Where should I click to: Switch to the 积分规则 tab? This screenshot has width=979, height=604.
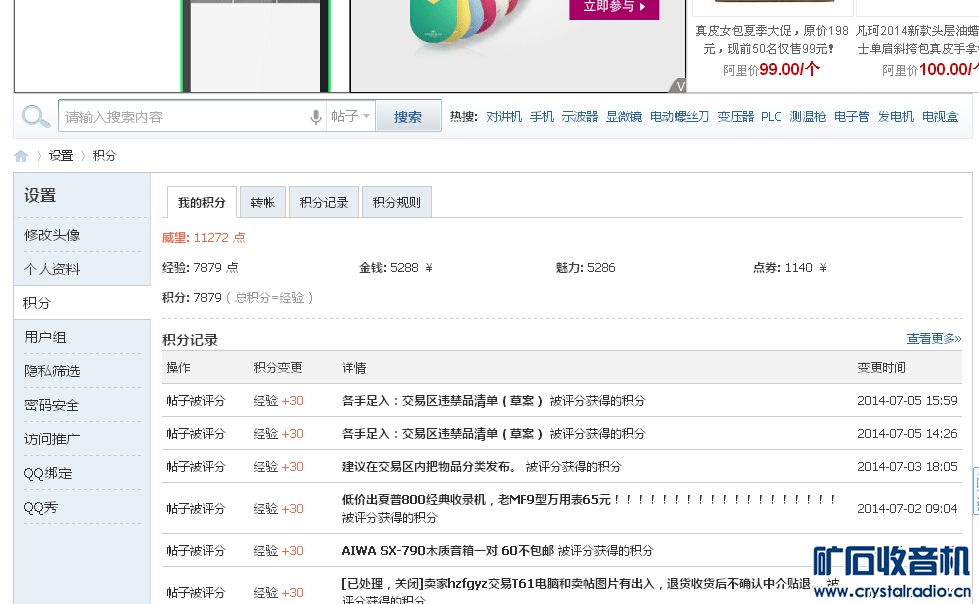point(396,202)
